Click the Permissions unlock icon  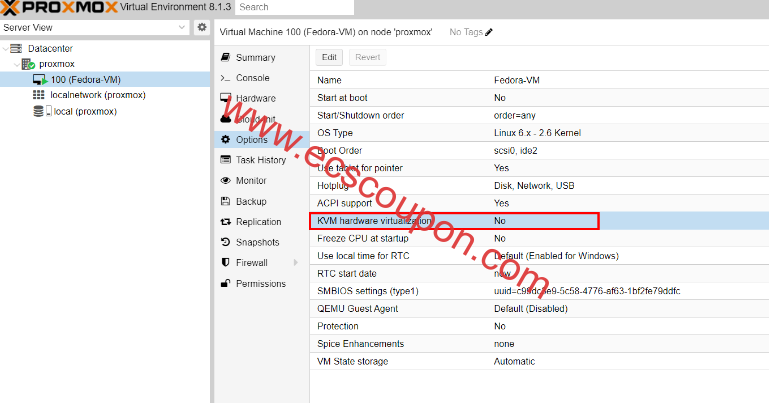coord(225,283)
